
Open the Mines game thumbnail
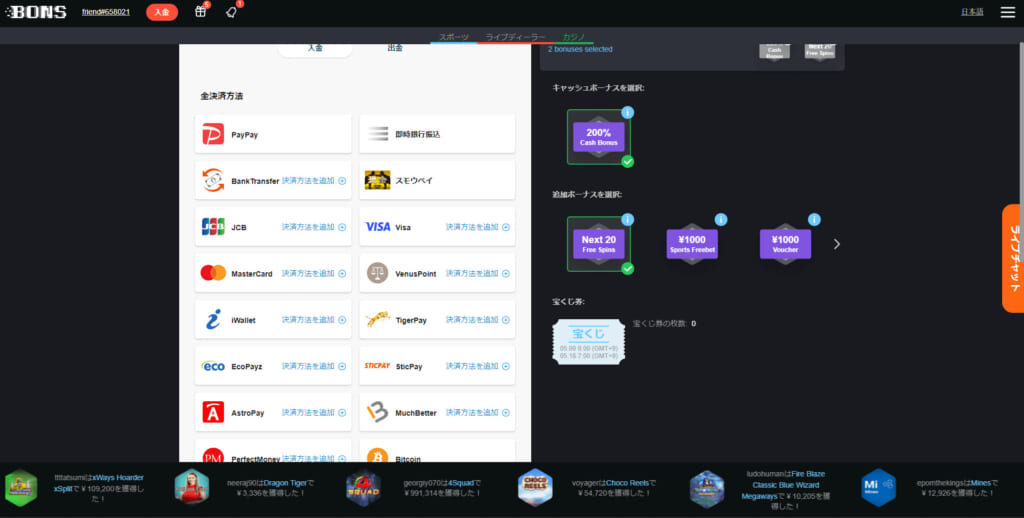tap(878, 487)
